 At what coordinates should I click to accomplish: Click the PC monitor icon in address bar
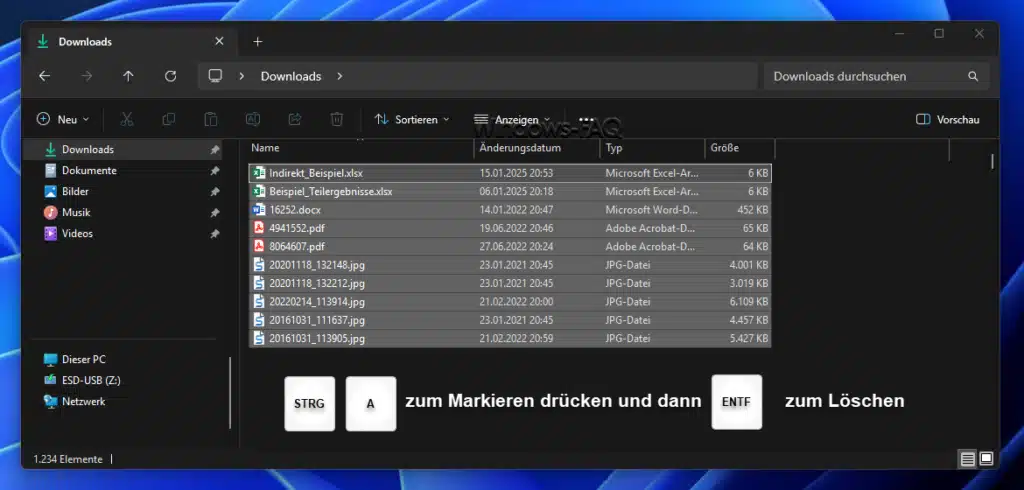(216, 76)
